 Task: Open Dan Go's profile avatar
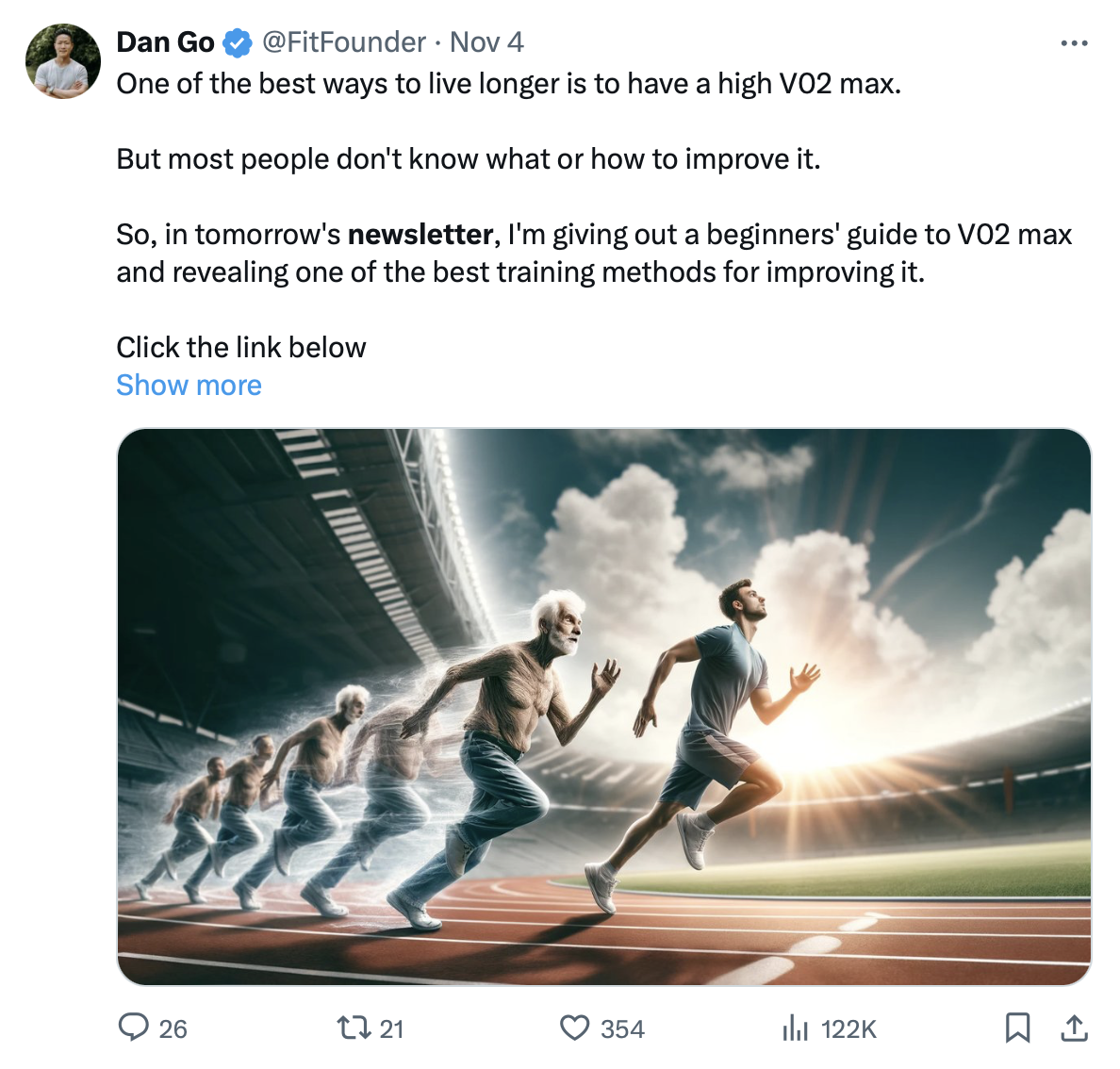(x=63, y=61)
